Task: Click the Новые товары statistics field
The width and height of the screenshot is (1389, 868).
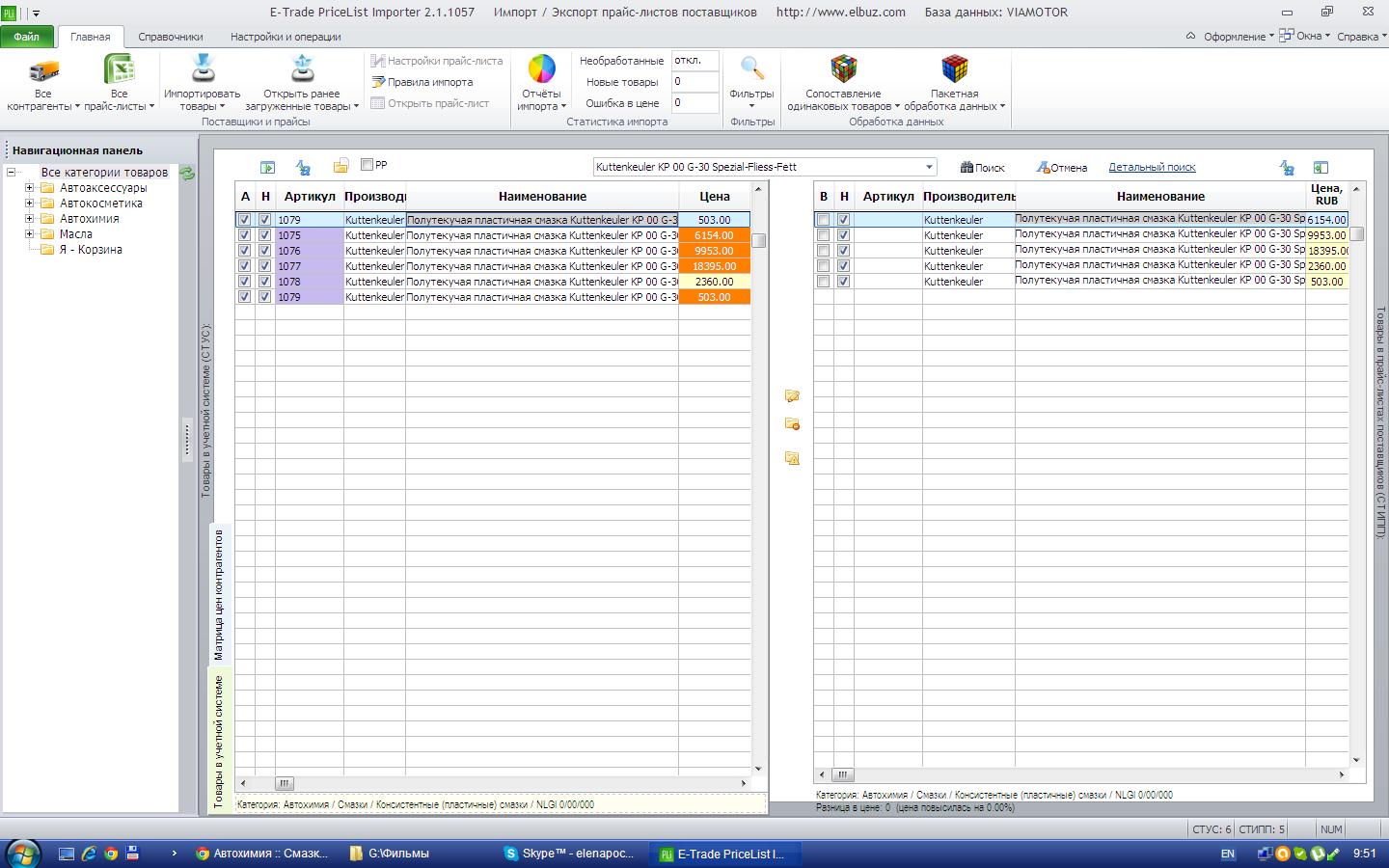Action: point(695,82)
